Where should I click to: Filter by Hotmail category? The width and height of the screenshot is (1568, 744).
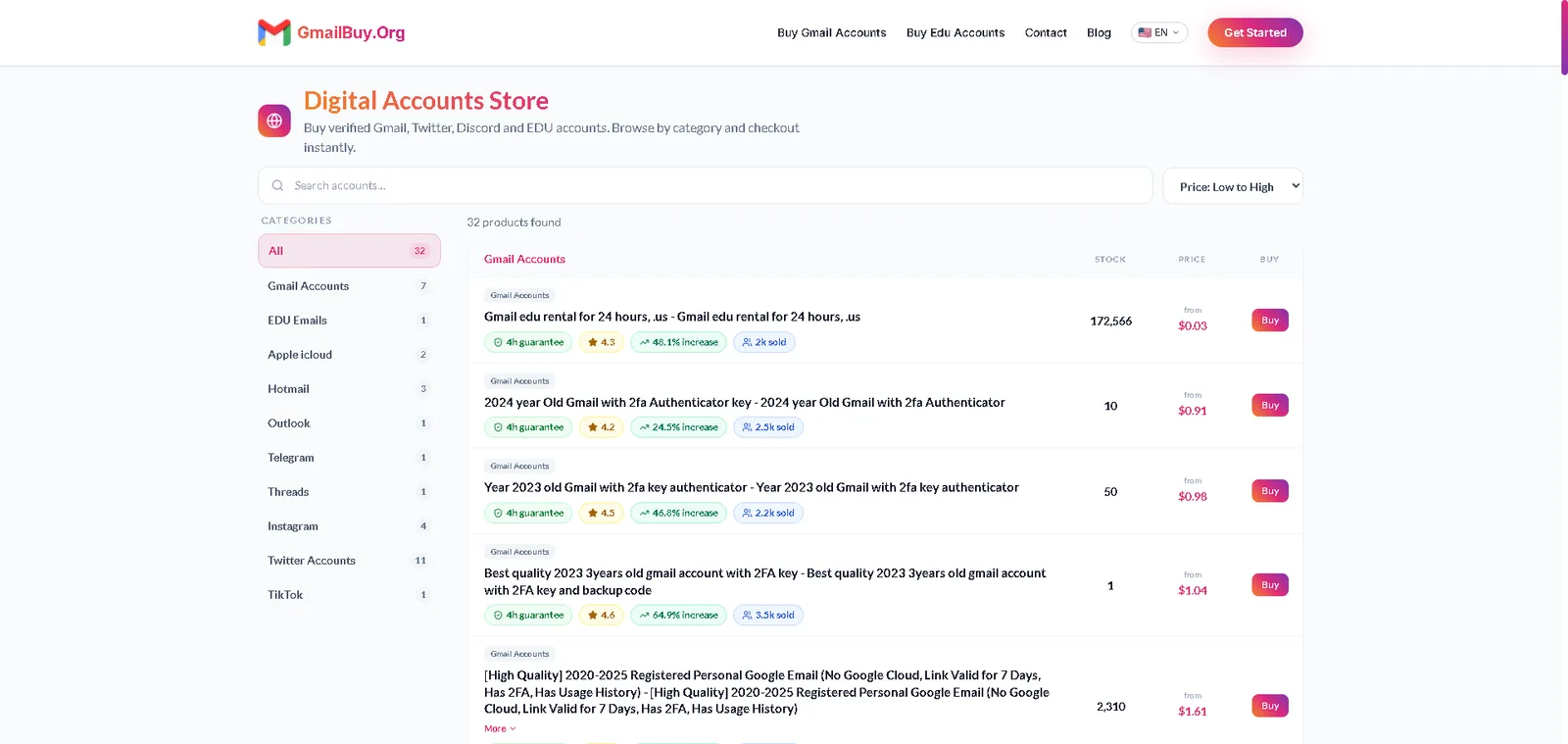[x=349, y=389]
